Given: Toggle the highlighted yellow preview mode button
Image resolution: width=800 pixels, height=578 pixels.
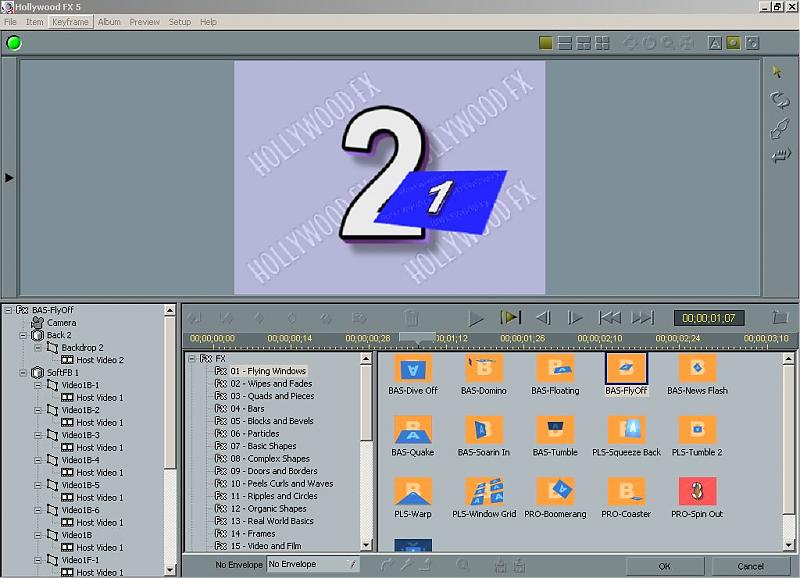Looking at the screenshot, I should pos(733,43).
